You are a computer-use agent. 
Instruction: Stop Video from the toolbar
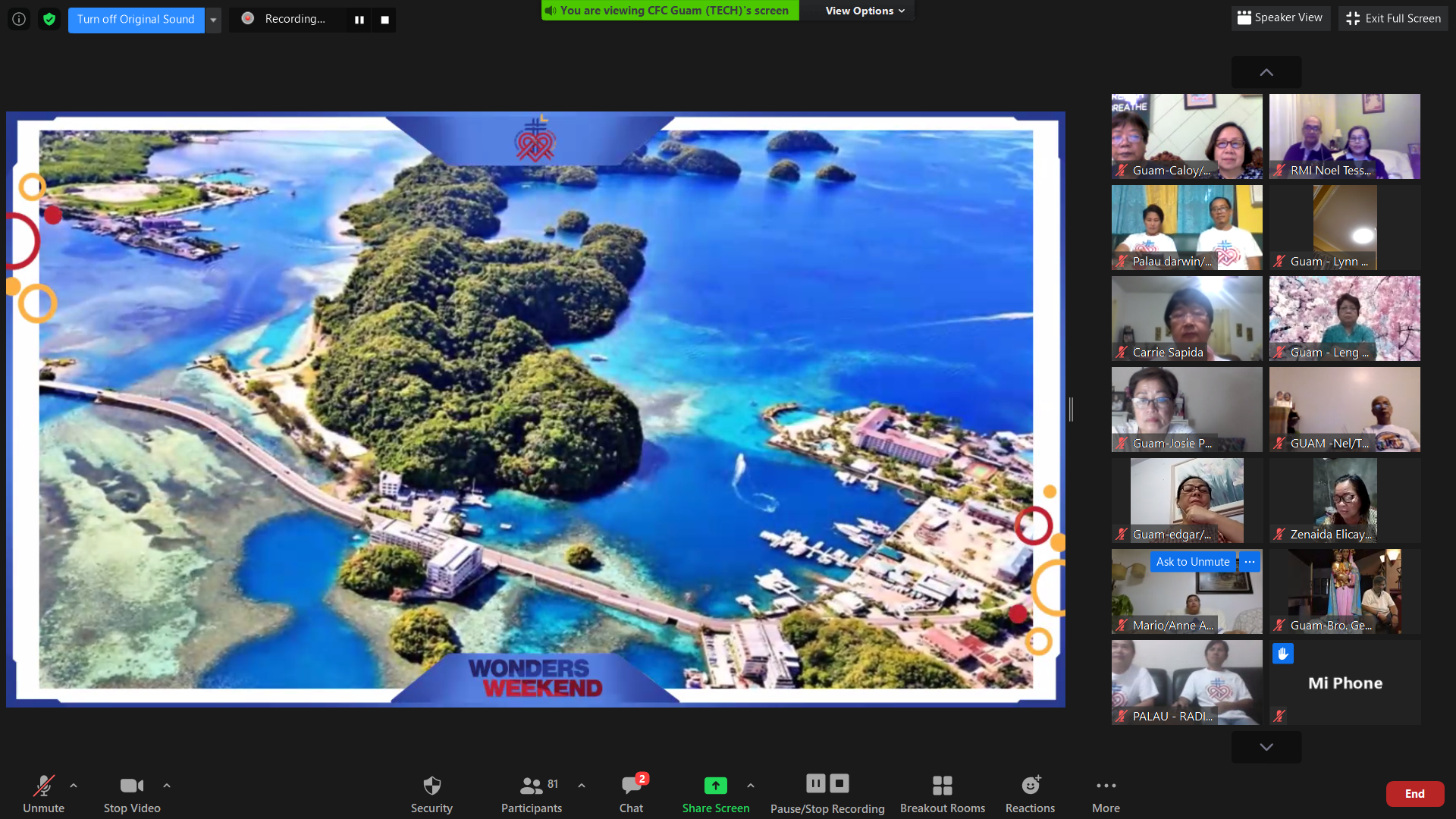tap(132, 793)
